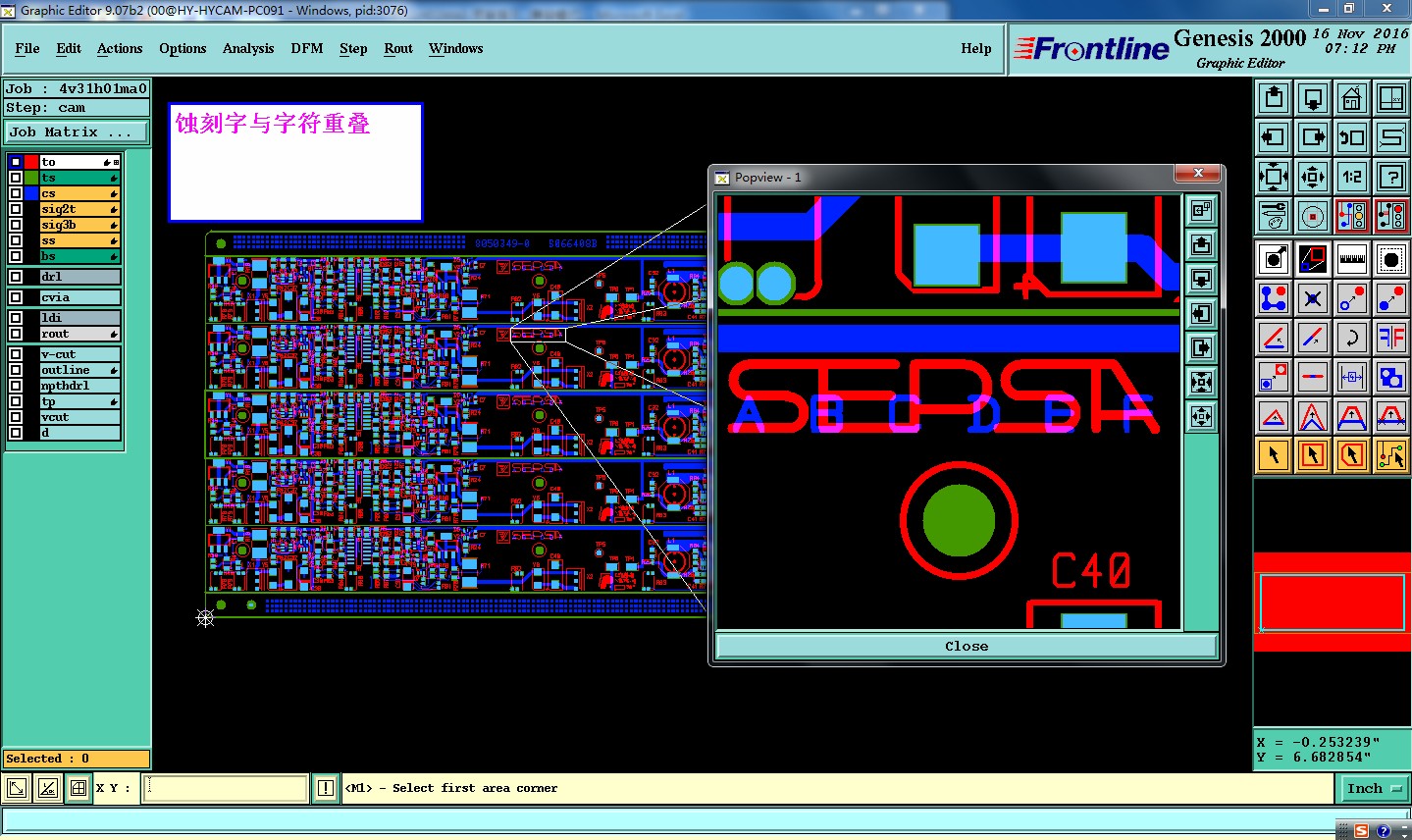Toggle the 'rout' layer display checkbox
Image resolution: width=1412 pixels, height=840 pixels.
(x=15, y=334)
